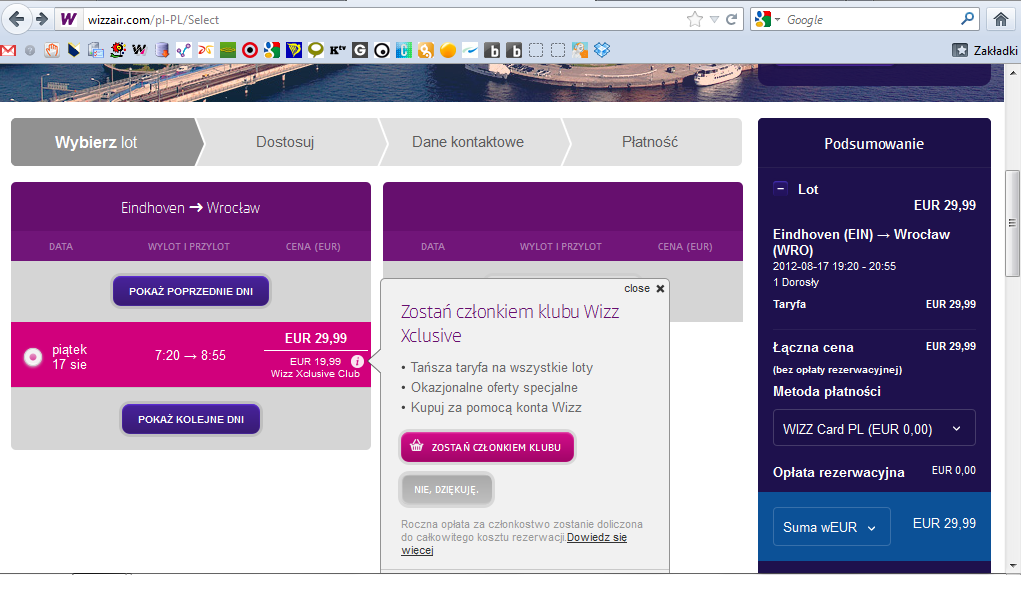
Task: Click Pokaż poprzednie dni button
Action: 191,291
